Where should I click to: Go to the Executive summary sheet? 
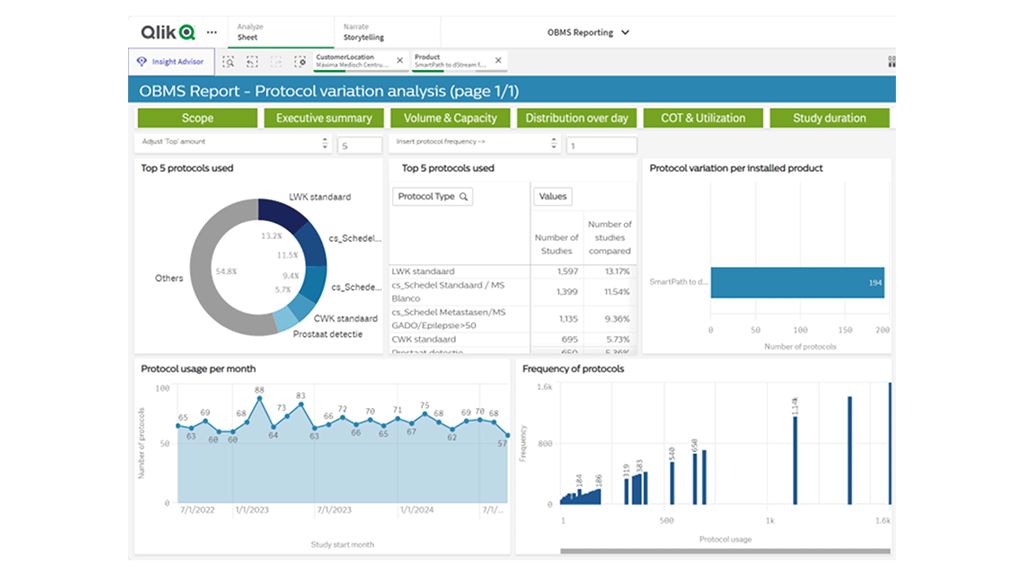coord(324,118)
